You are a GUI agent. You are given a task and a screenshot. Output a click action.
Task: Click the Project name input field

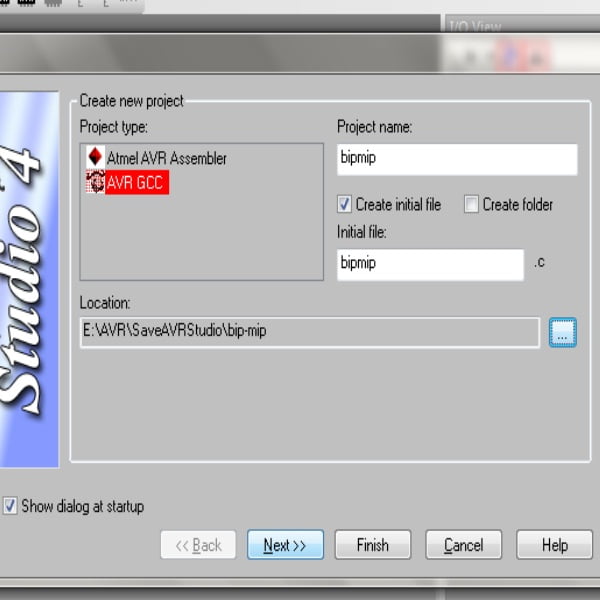click(x=457, y=160)
